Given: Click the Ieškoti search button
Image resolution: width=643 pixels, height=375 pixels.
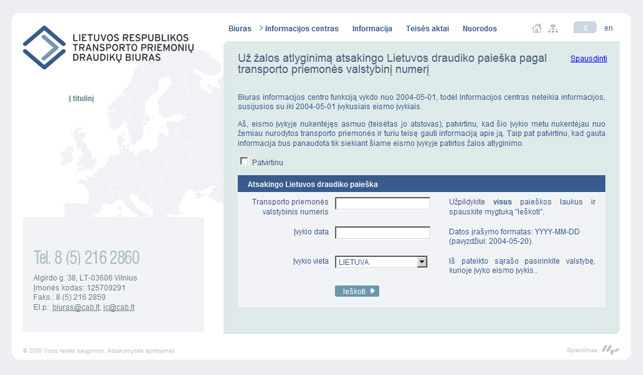Looking at the screenshot, I should [x=357, y=291].
